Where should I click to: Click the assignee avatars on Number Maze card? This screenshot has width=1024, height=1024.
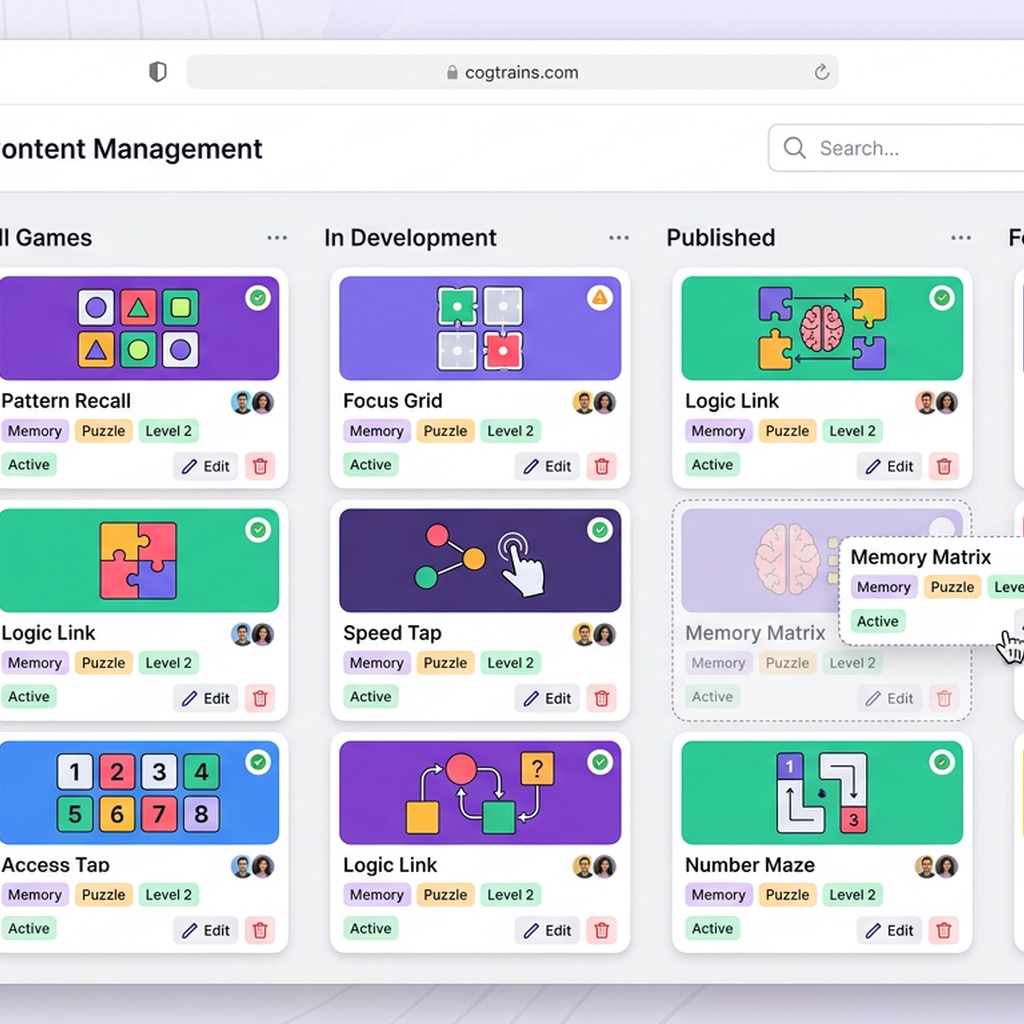coord(936,866)
